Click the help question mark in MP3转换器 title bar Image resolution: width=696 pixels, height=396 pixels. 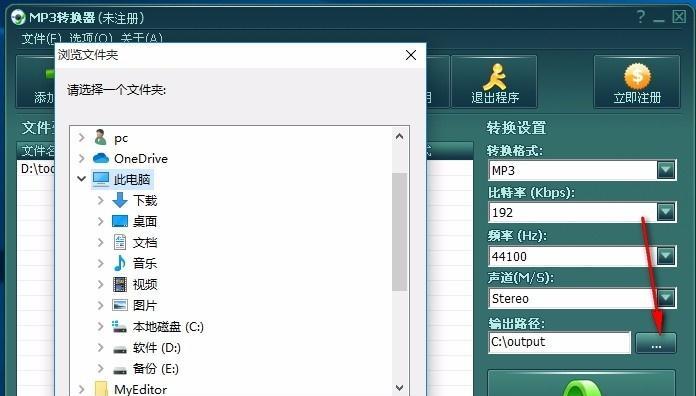(x=641, y=17)
